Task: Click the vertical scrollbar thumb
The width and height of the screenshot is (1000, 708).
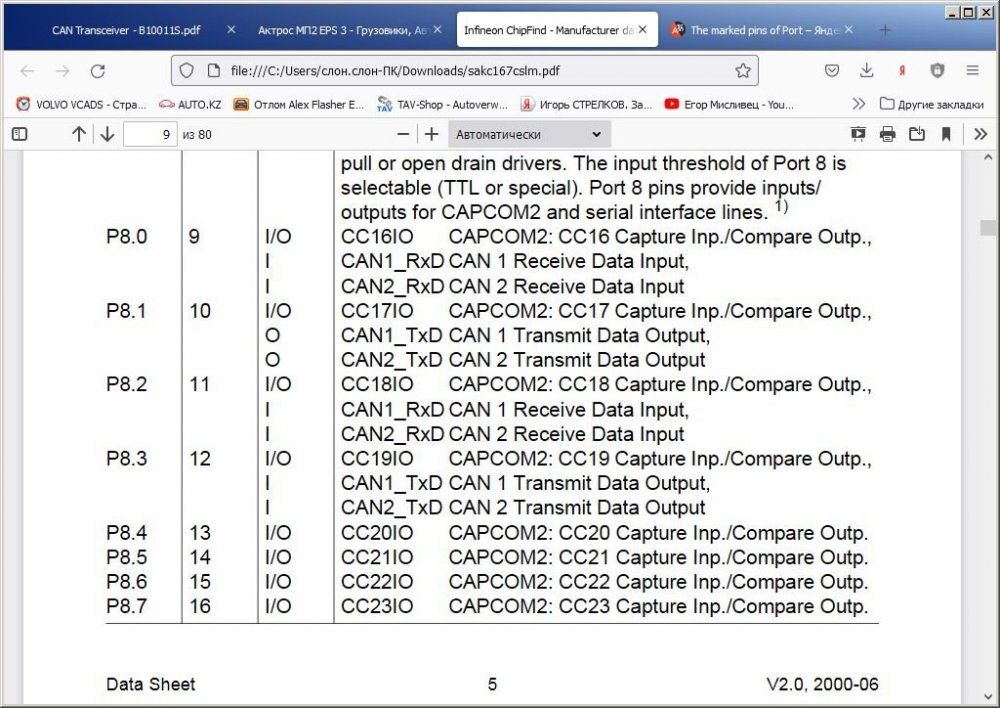Action: click(988, 227)
